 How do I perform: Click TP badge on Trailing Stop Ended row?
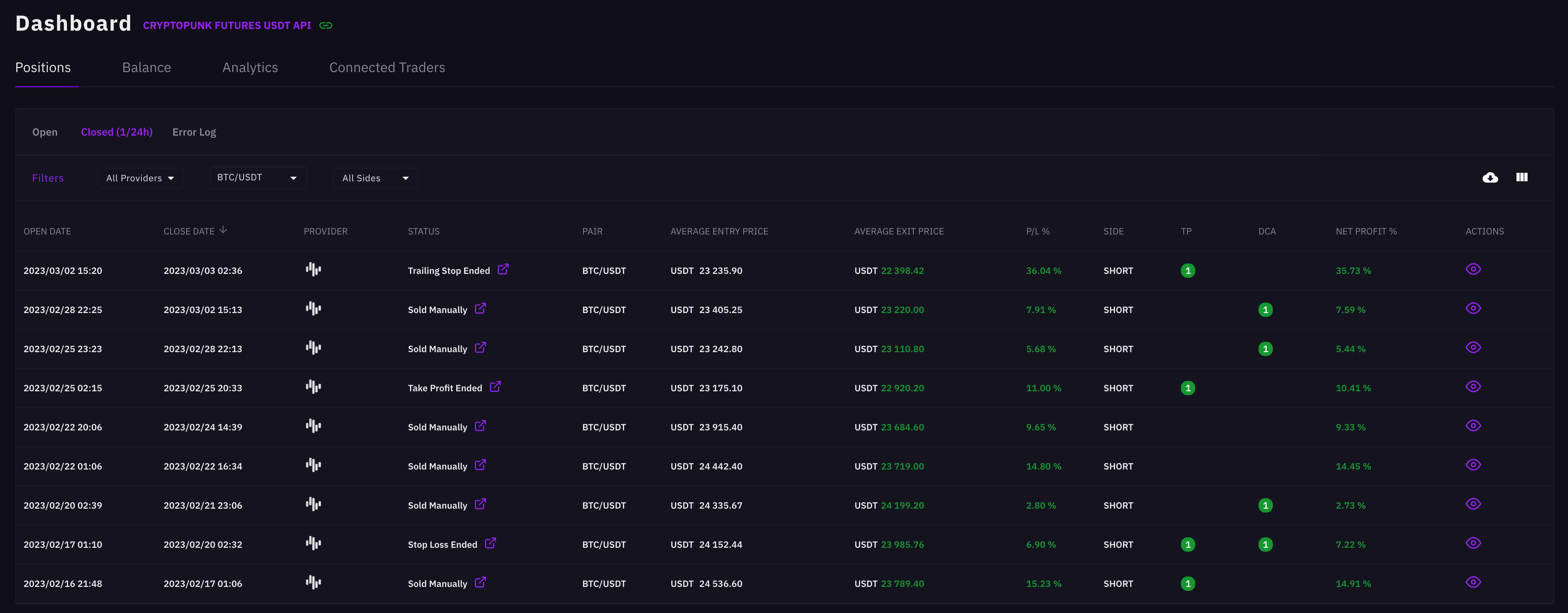pos(1187,271)
